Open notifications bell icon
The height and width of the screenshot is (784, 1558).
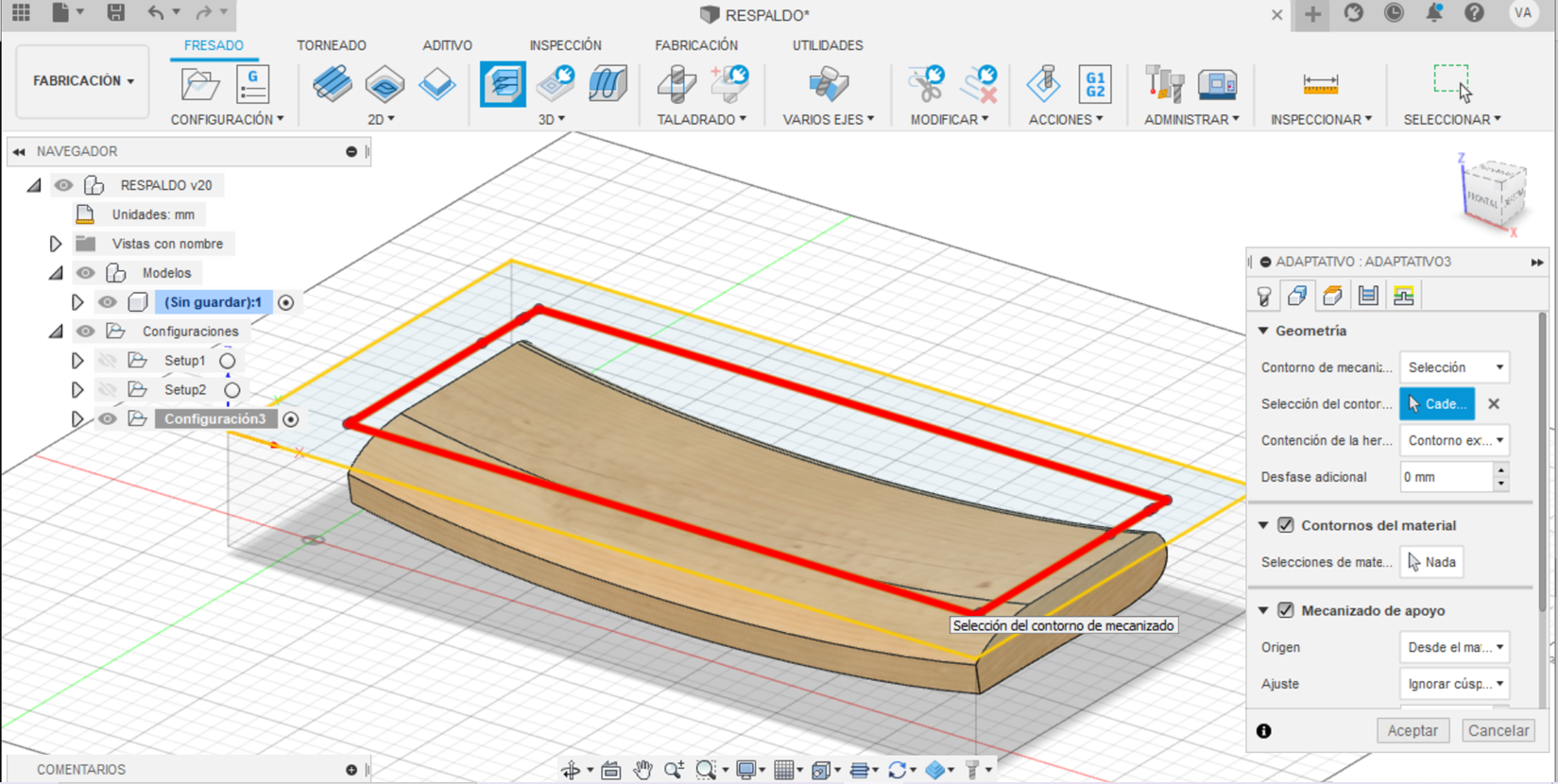click(x=1434, y=12)
